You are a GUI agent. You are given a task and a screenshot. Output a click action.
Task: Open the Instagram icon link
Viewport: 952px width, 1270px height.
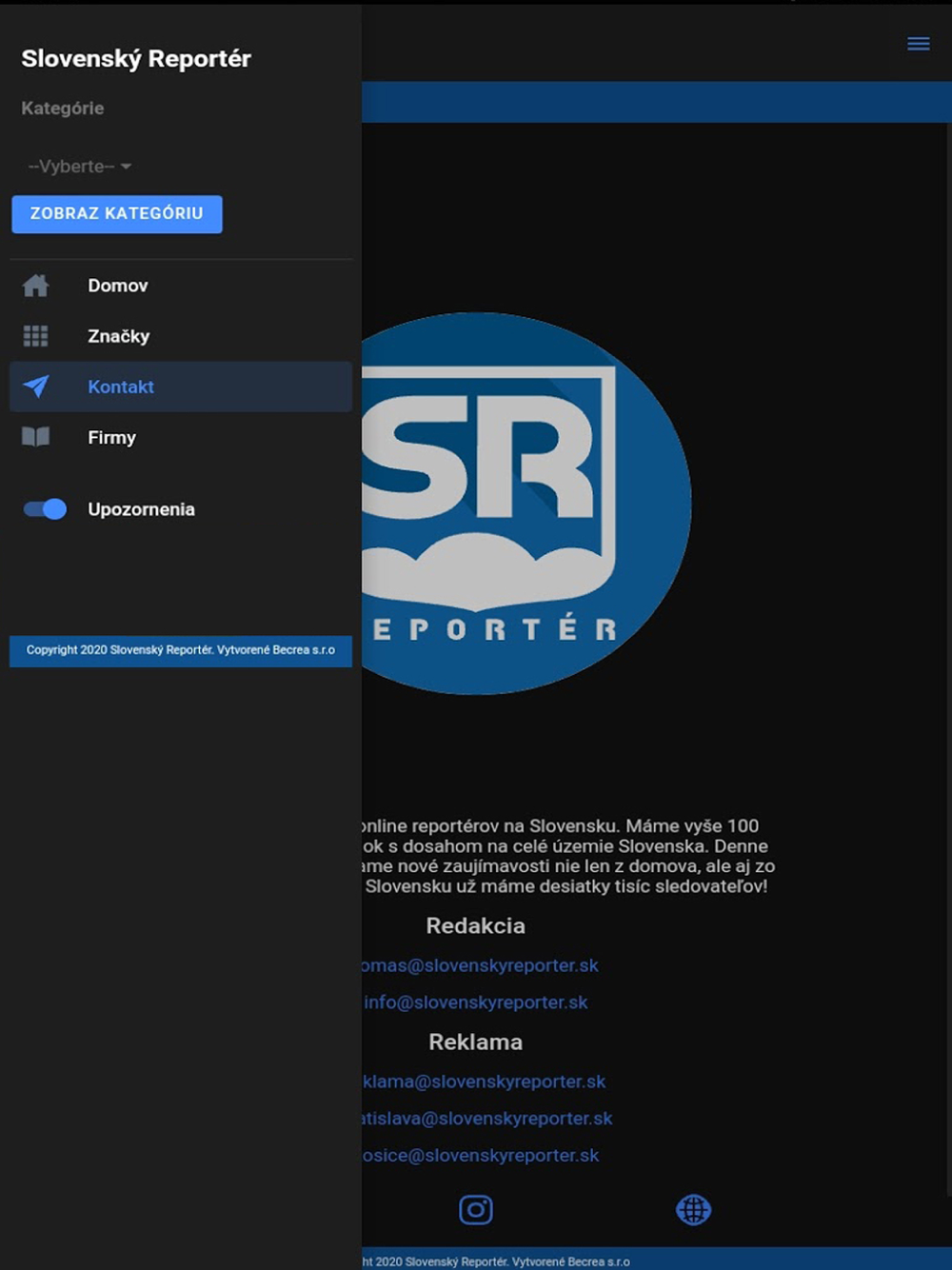476,1210
